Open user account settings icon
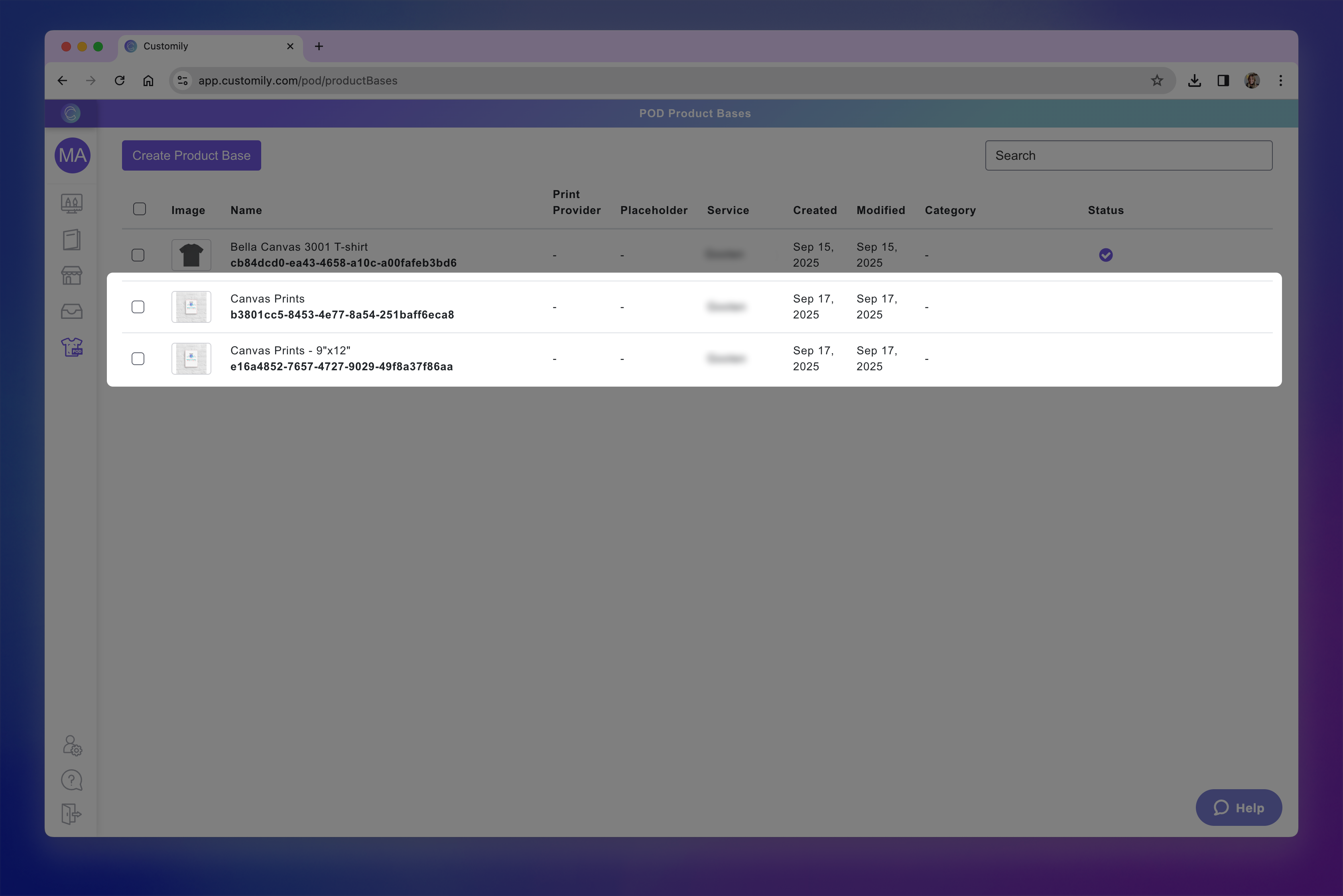The image size is (1343, 896). 72,745
